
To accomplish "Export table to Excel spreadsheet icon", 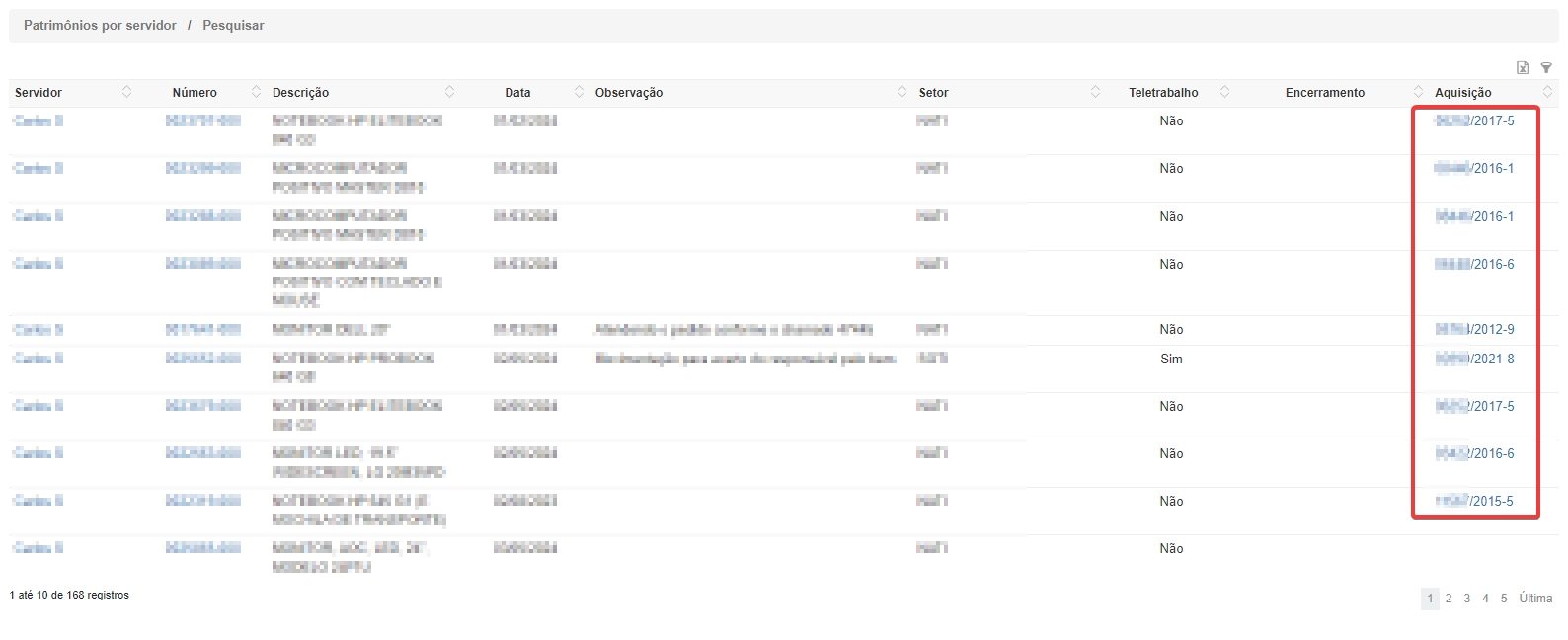I will (1523, 68).
